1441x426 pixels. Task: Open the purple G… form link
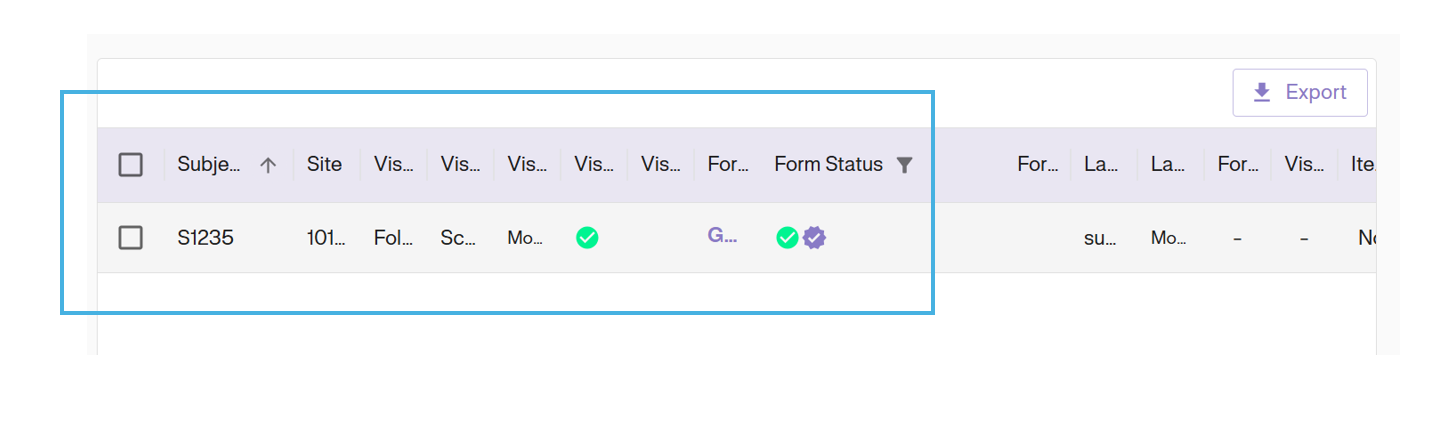pos(722,236)
